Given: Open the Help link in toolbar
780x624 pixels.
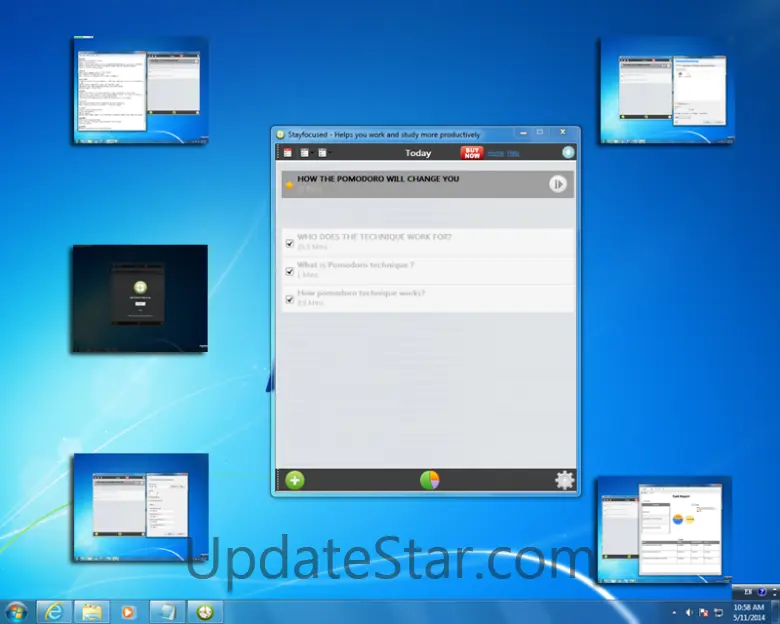Looking at the screenshot, I should click(513, 153).
